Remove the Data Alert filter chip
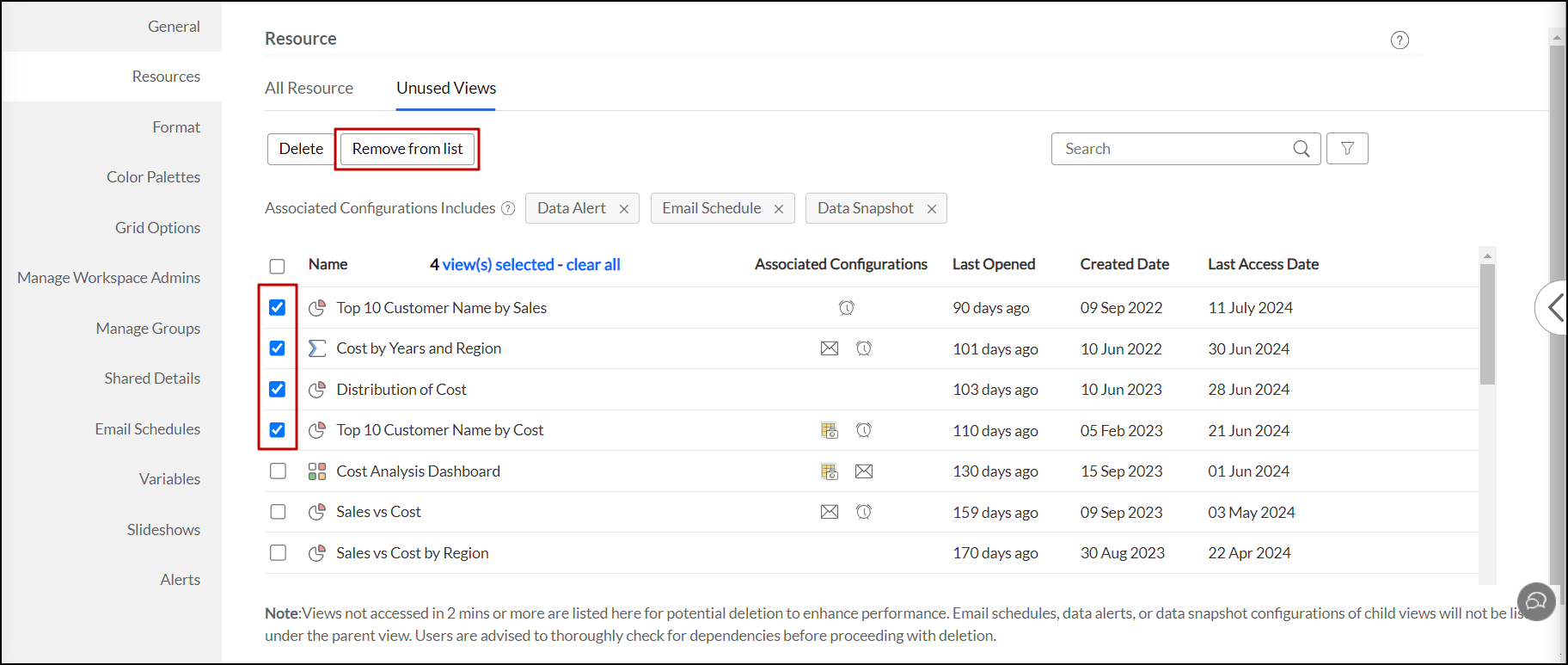 [x=624, y=209]
